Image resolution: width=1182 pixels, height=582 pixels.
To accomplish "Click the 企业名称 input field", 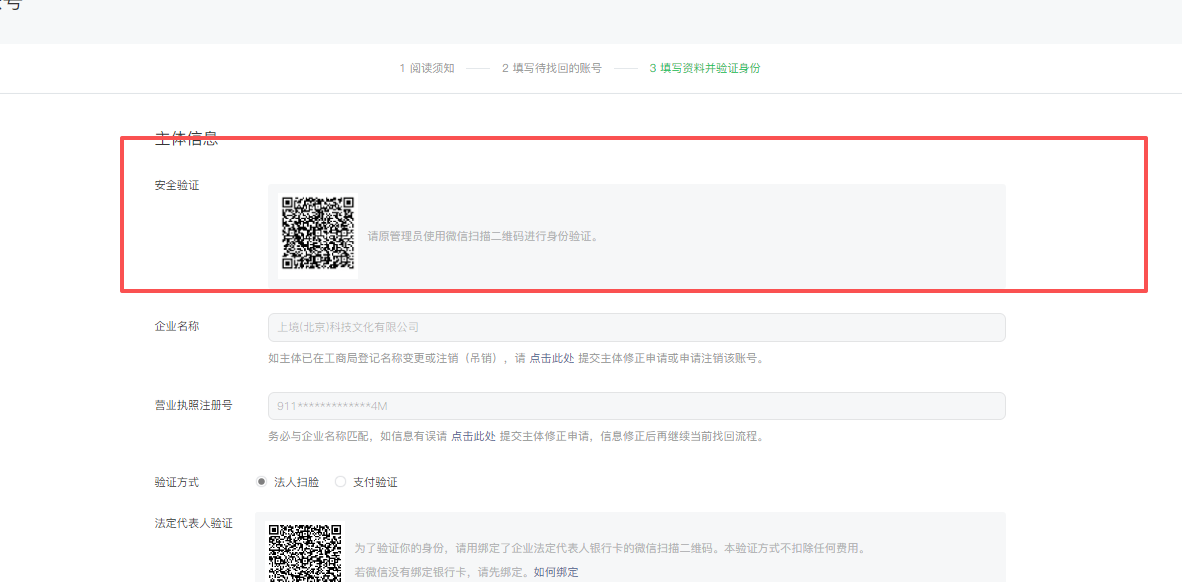I will click(636, 327).
